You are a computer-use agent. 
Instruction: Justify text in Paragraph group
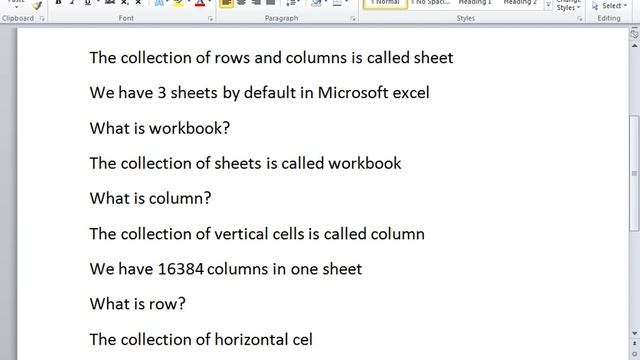[x=270, y=3]
